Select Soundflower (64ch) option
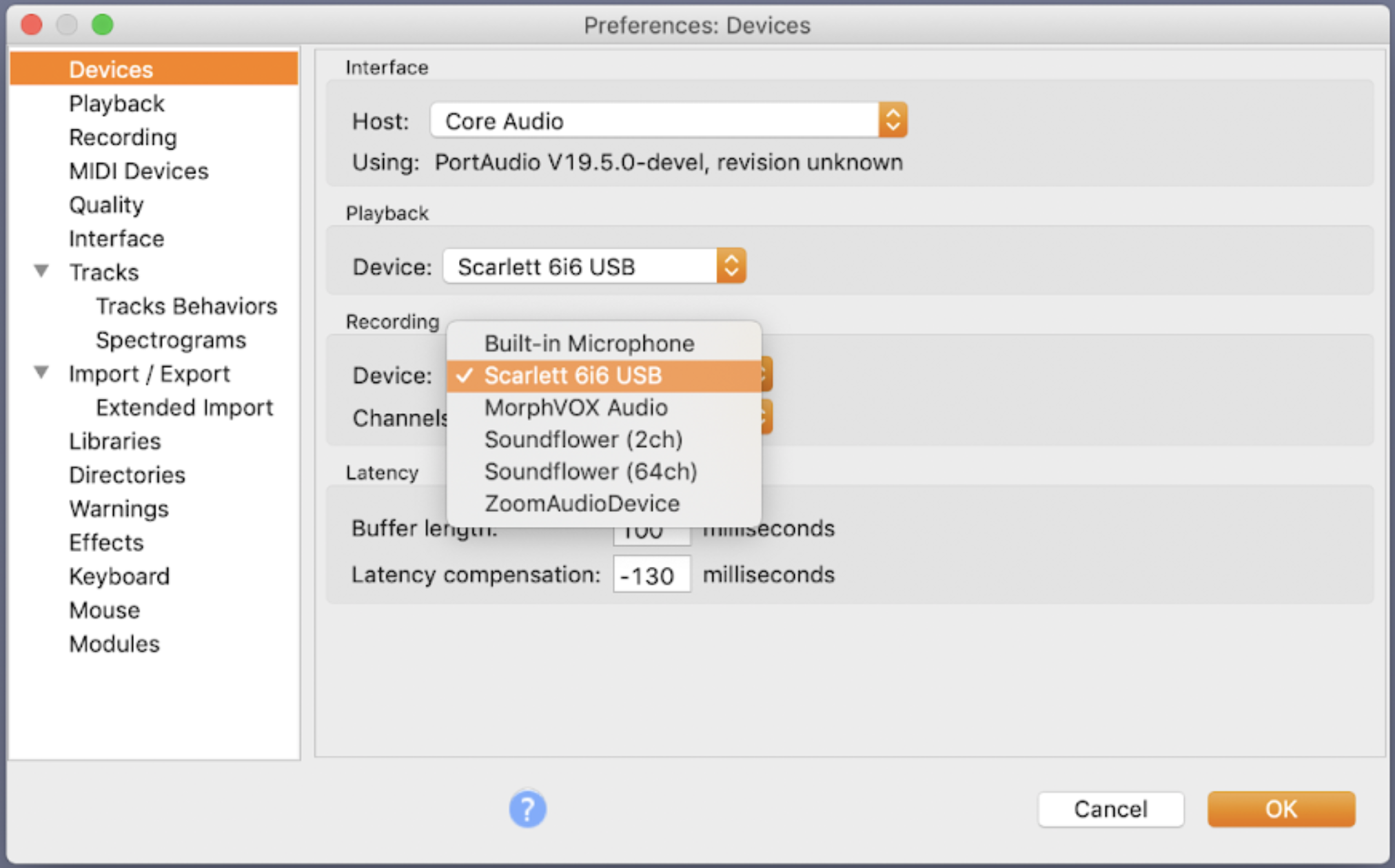This screenshot has height=868, width=1395. coord(590,471)
